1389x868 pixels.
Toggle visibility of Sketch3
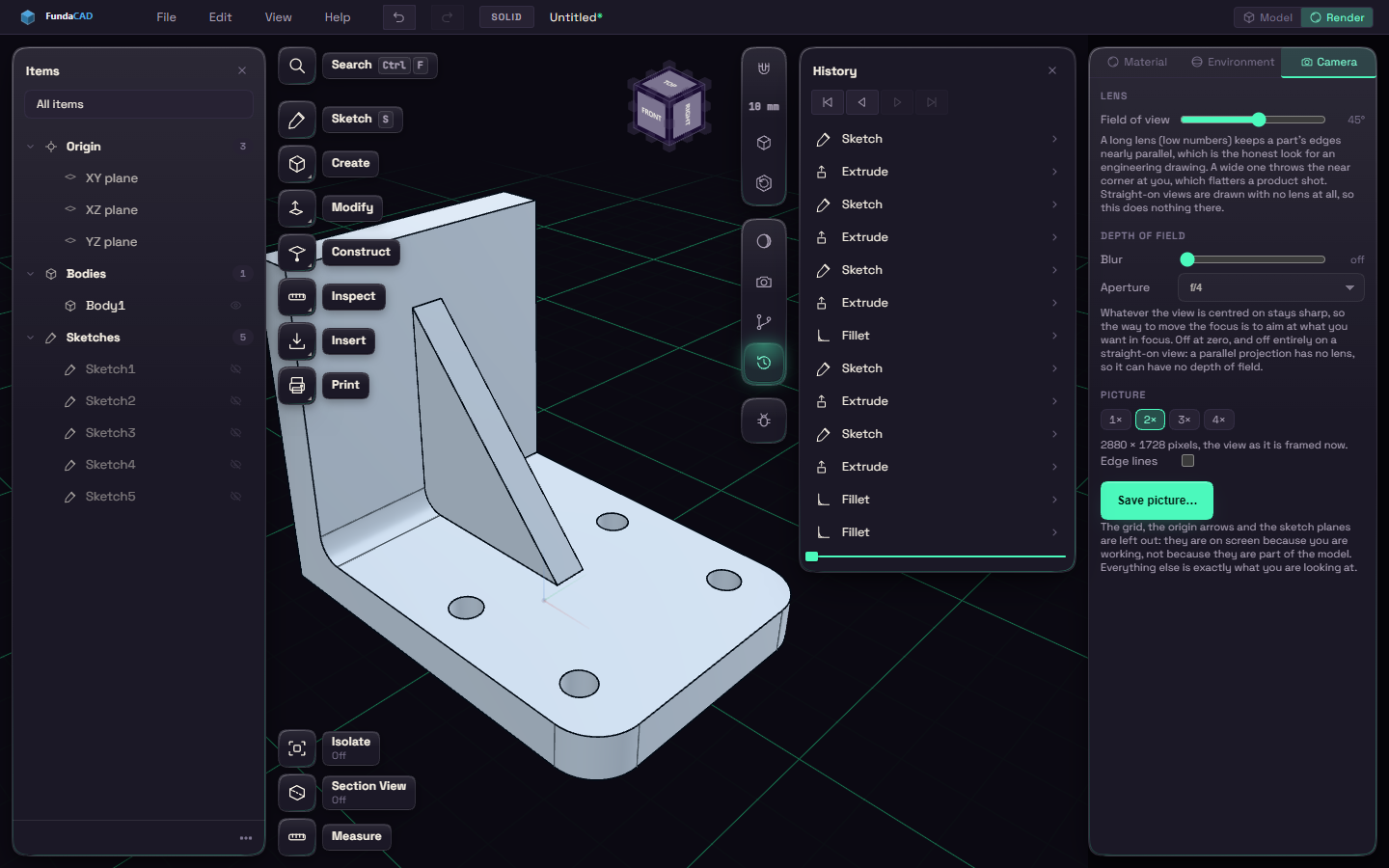pyautogui.click(x=235, y=433)
